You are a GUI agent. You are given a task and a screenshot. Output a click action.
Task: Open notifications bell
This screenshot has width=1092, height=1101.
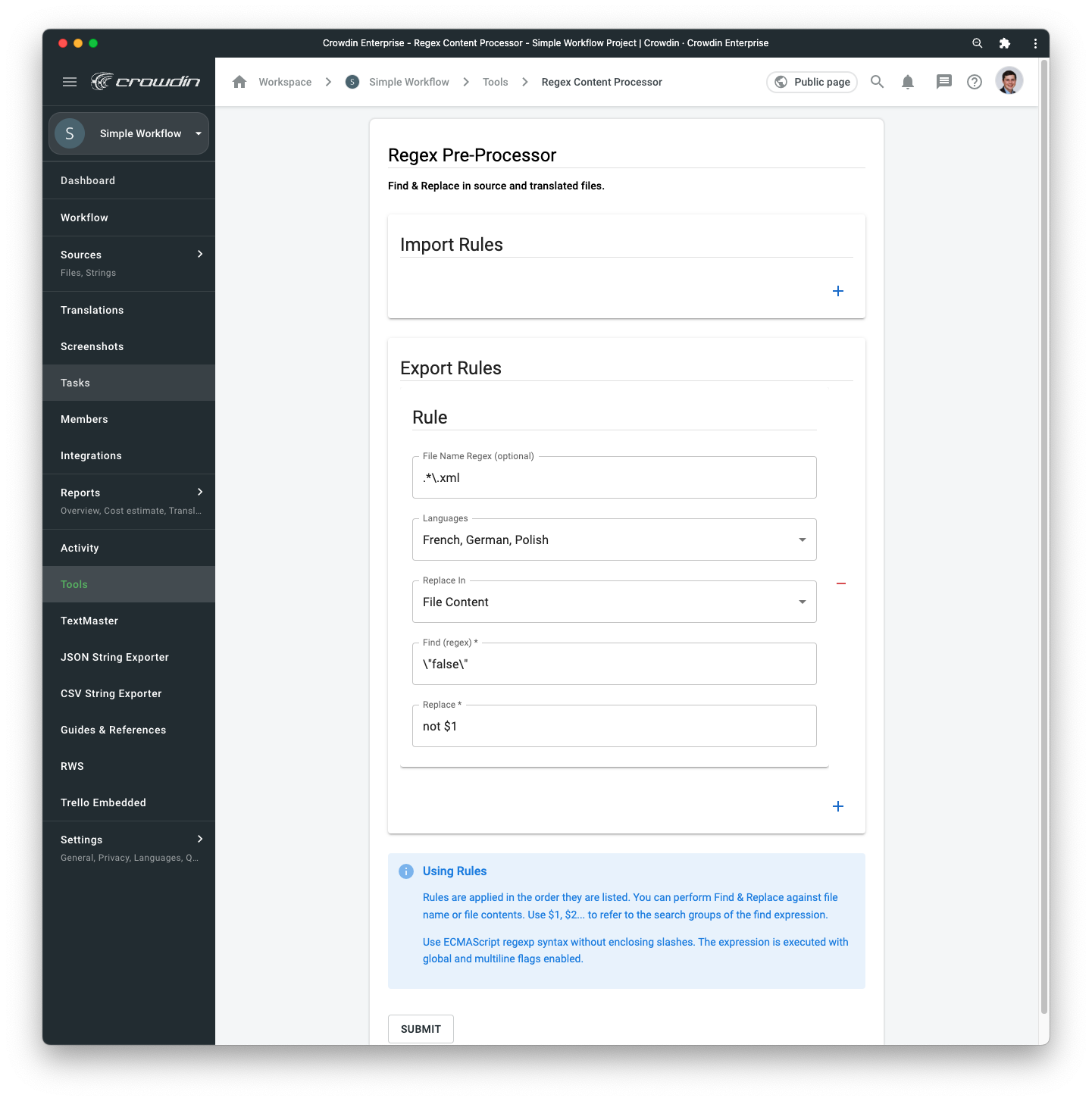(x=908, y=82)
